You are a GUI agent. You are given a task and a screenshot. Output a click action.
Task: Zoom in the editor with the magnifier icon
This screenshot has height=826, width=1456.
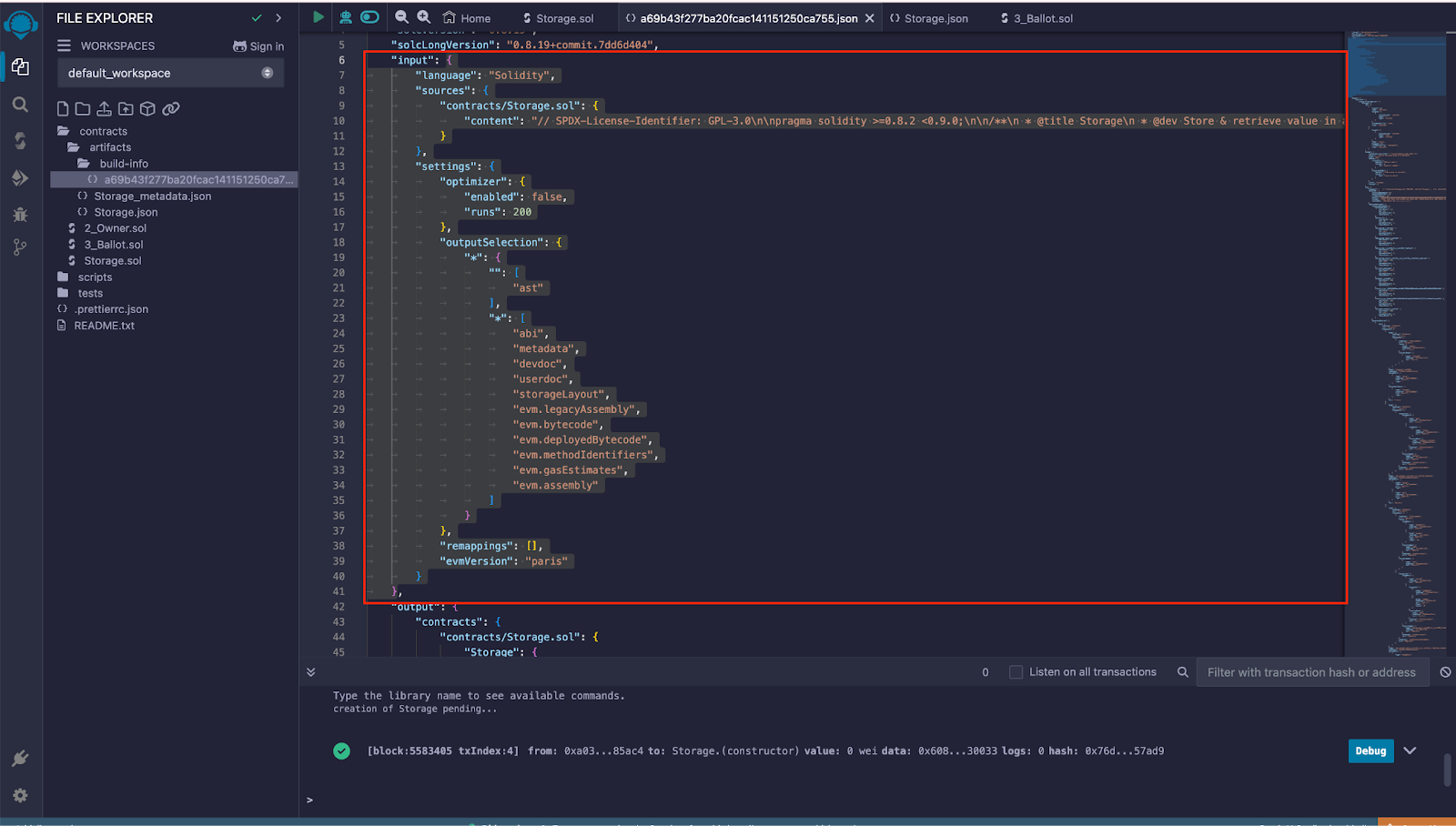(x=423, y=17)
